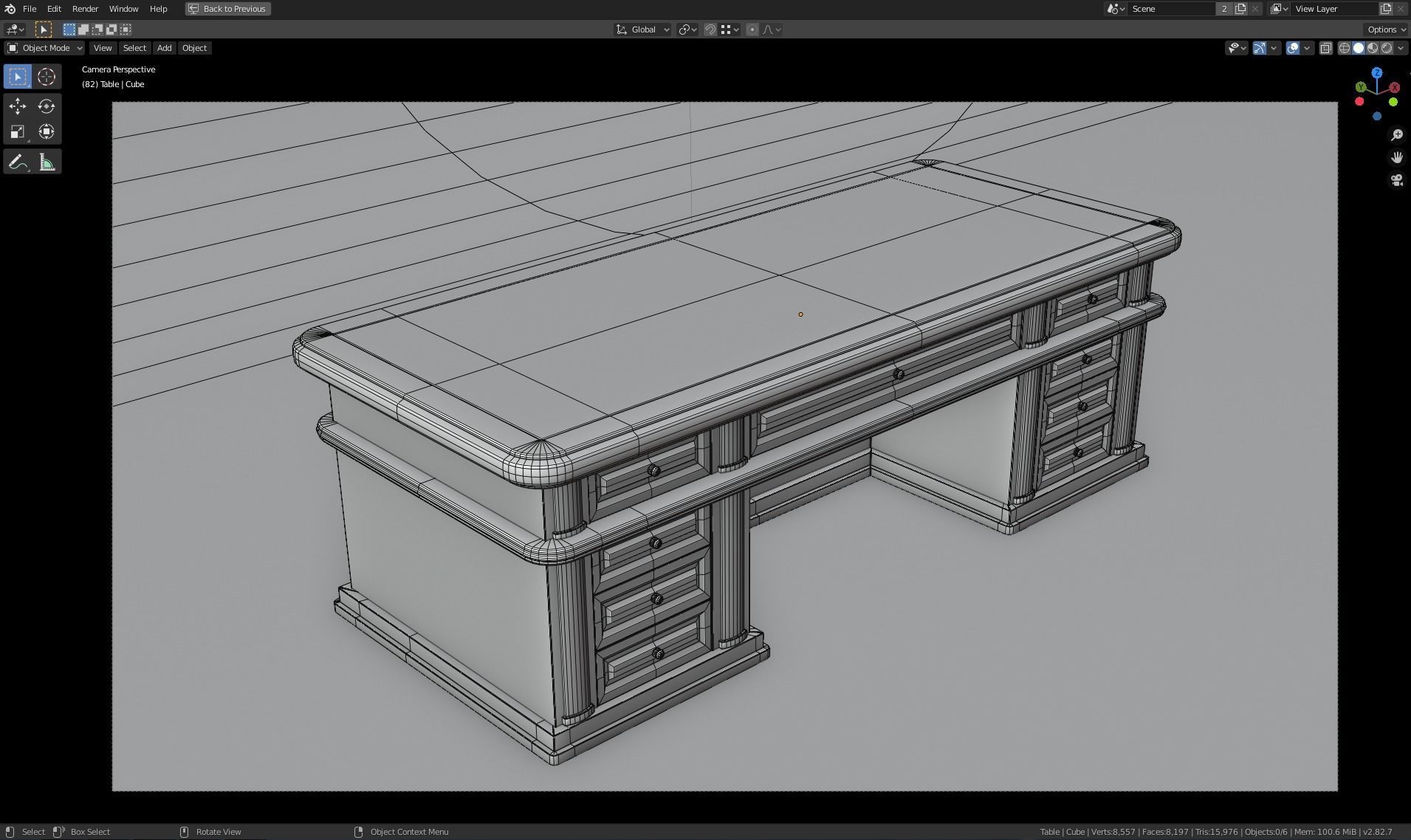Click the scene users count 2

click(x=1224, y=9)
